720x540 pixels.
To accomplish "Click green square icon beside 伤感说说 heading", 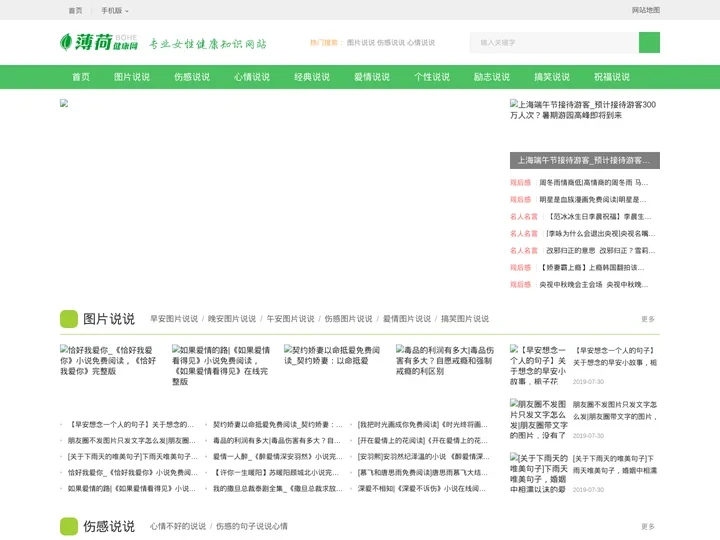I will tap(69, 526).
